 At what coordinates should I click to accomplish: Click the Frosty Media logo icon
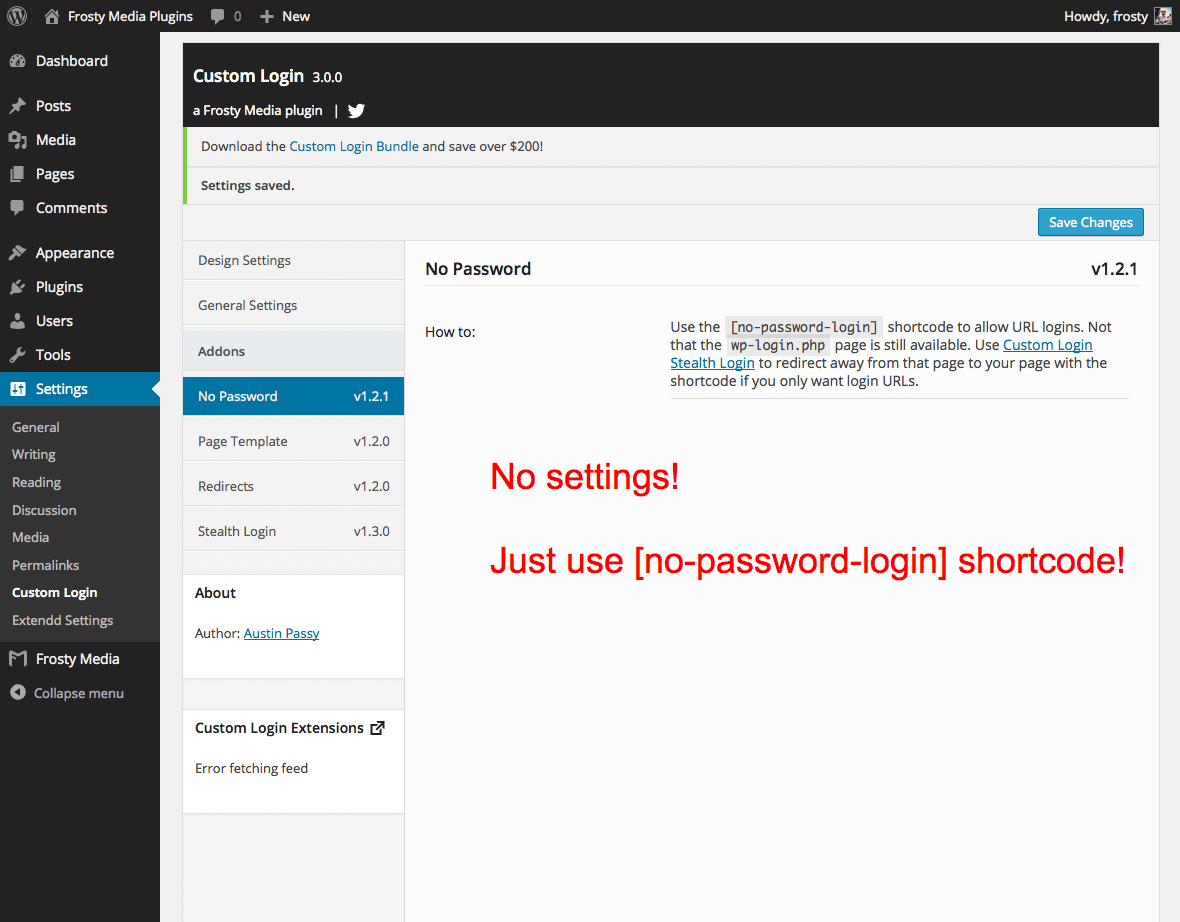[17, 659]
